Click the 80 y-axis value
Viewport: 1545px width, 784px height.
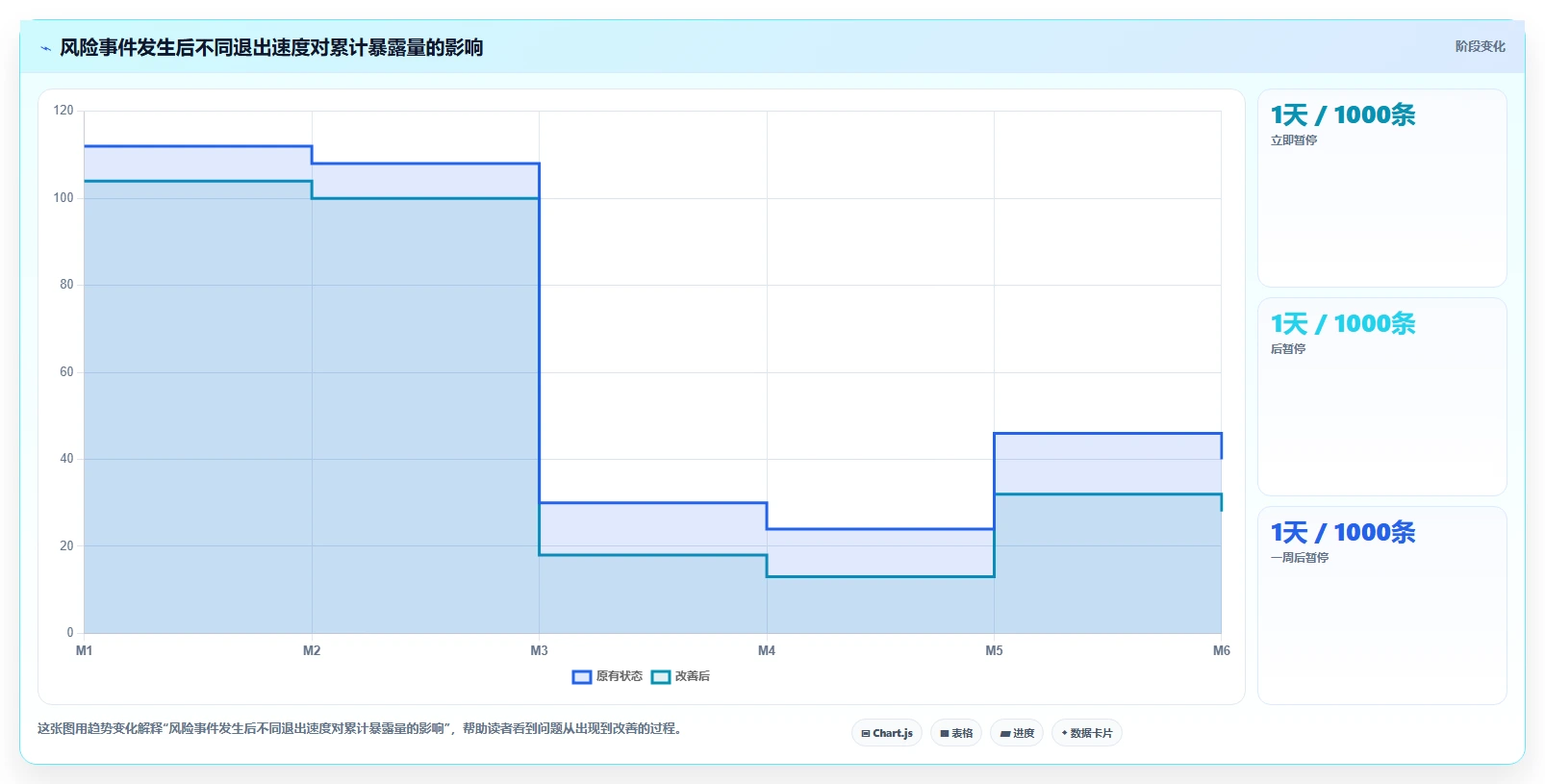(x=66, y=285)
